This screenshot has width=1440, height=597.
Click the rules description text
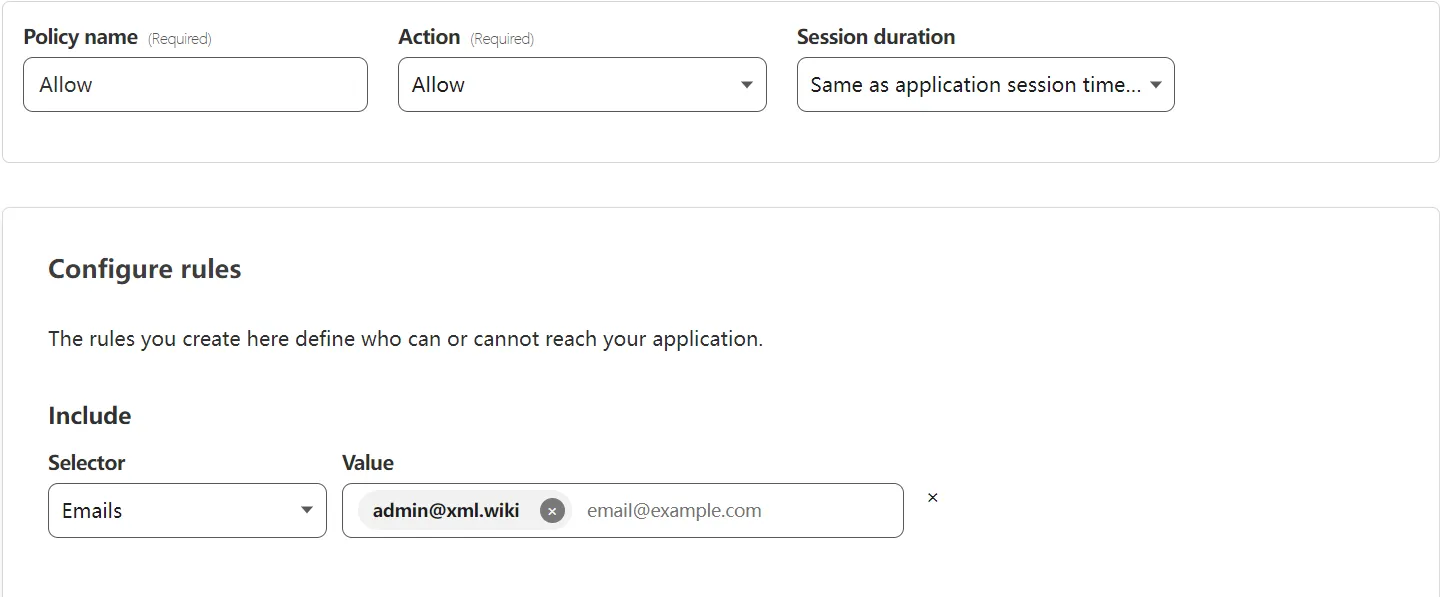point(405,339)
